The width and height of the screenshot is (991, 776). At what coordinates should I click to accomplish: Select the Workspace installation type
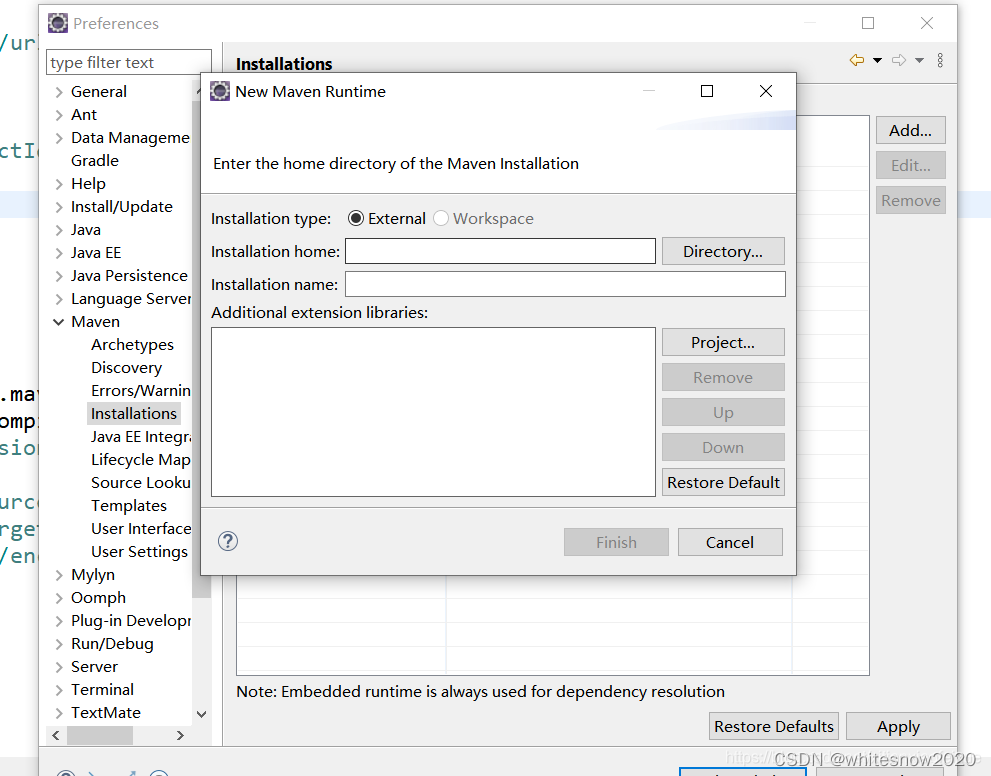[x=440, y=218]
